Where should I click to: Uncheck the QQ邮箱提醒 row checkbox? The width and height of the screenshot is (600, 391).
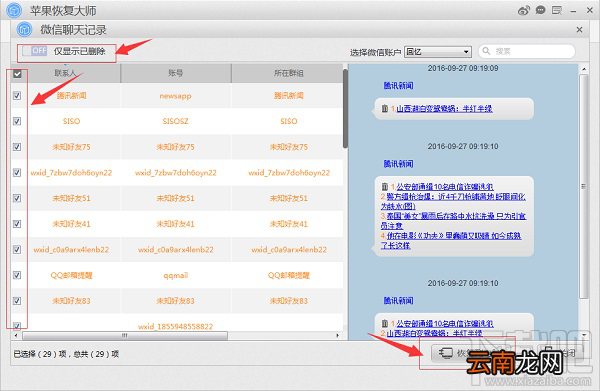pos(17,275)
